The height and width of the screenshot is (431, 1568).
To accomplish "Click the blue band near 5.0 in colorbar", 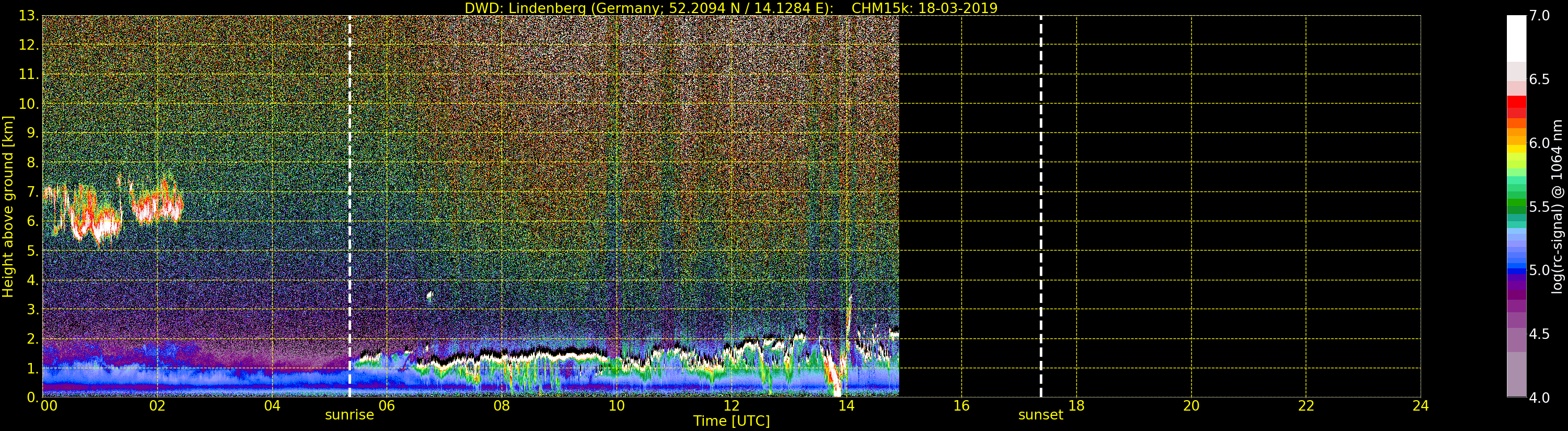I will [x=1516, y=268].
